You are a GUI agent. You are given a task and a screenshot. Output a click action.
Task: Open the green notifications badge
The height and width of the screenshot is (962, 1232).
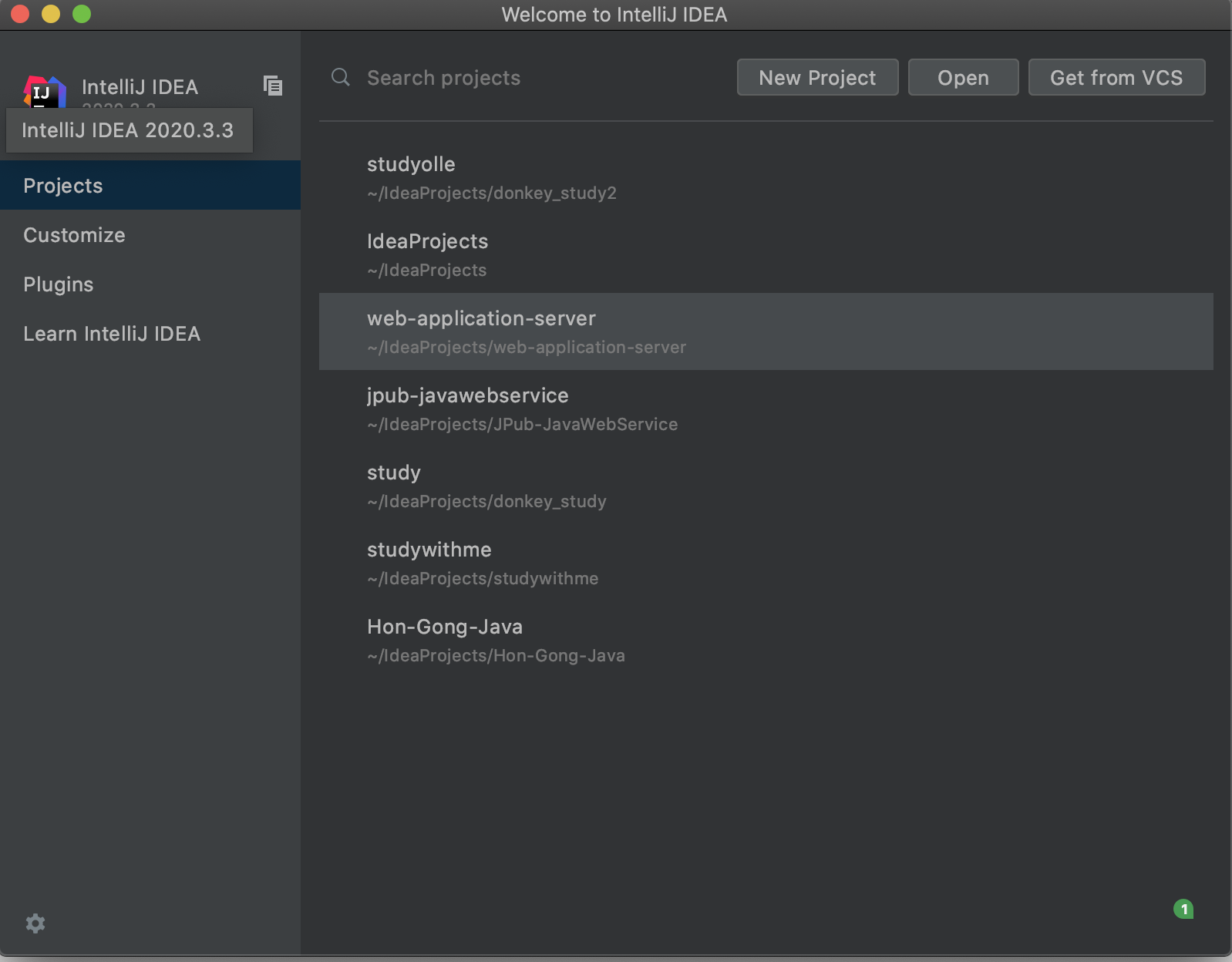tap(1183, 909)
